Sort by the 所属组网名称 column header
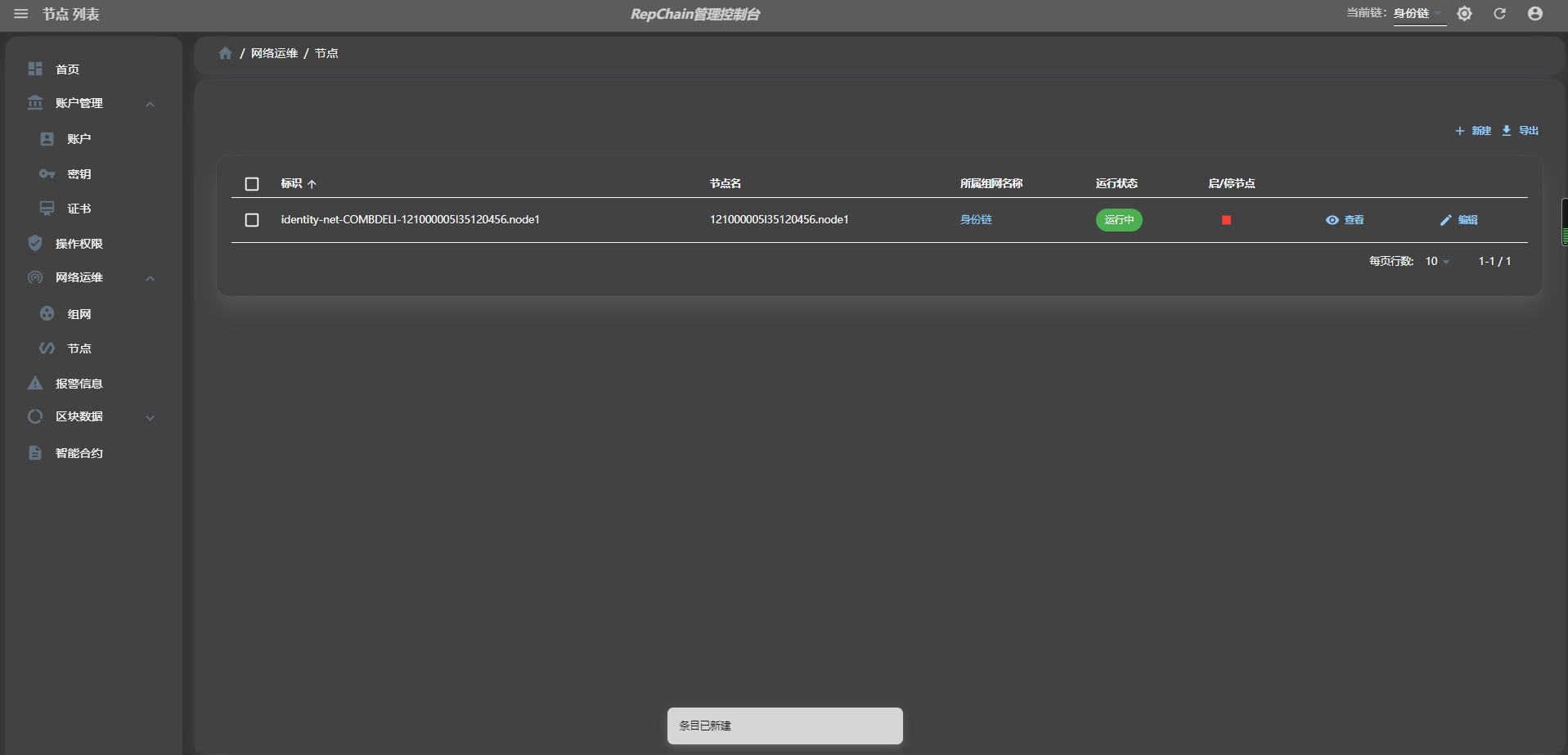This screenshot has height=755, width=1568. pyautogui.click(x=991, y=184)
